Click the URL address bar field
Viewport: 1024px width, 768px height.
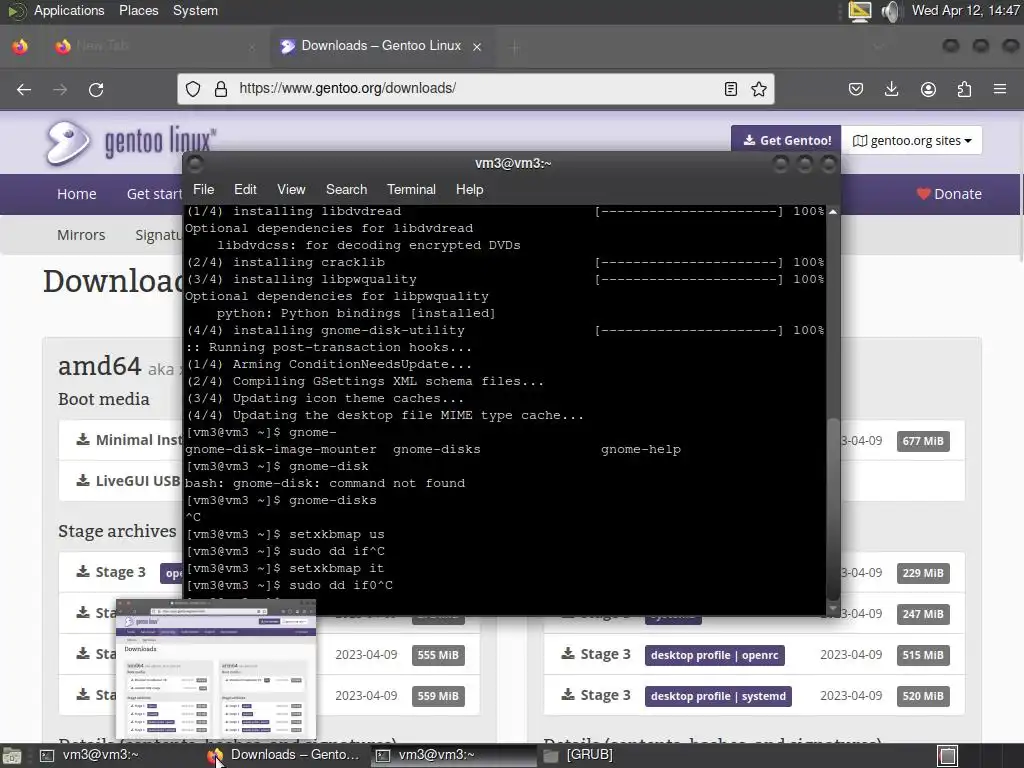475,89
